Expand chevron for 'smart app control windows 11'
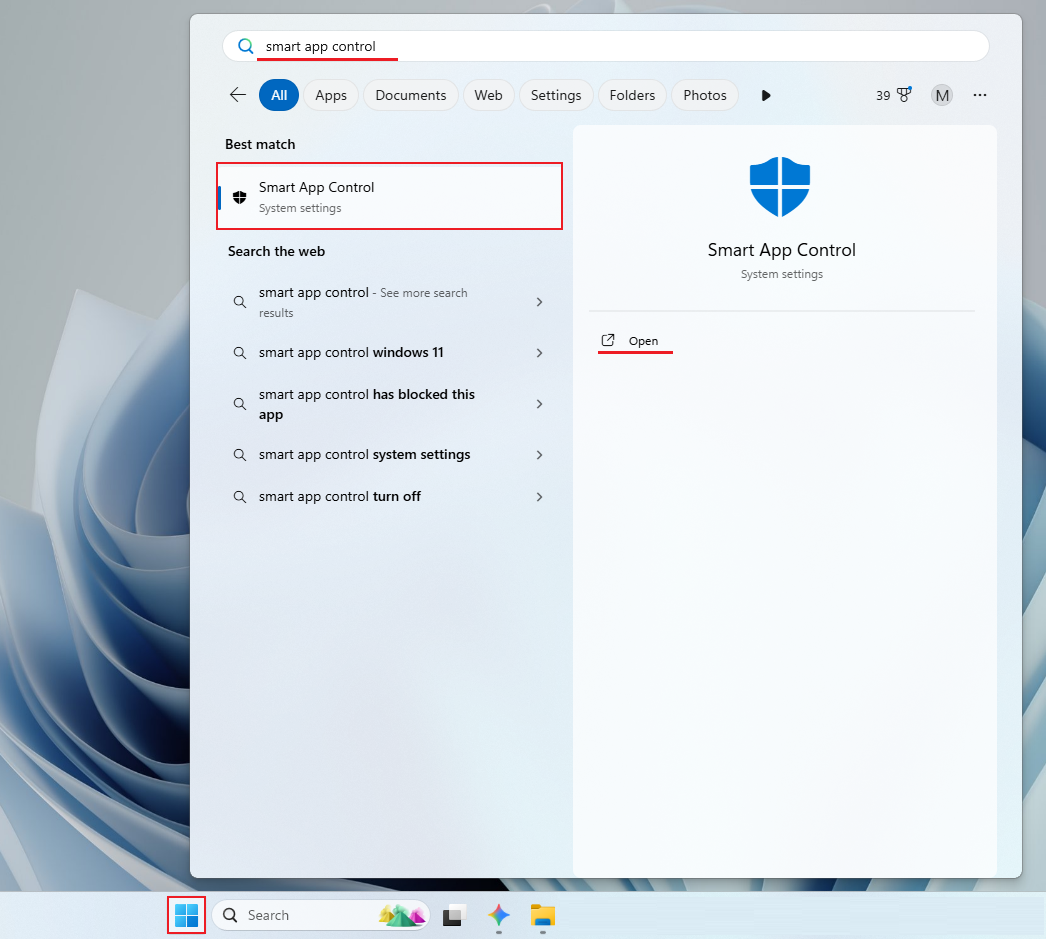 (x=539, y=353)
